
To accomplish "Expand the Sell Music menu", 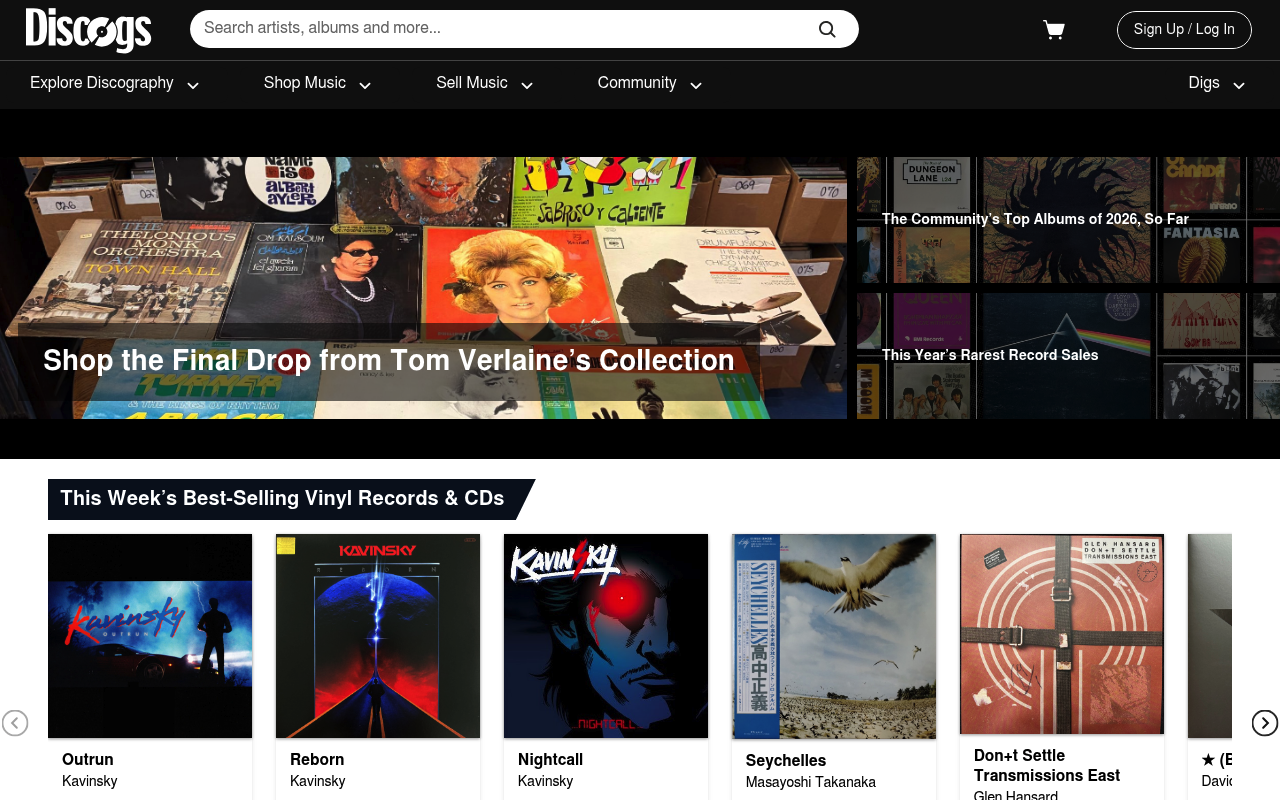I will tap(485, 84).
